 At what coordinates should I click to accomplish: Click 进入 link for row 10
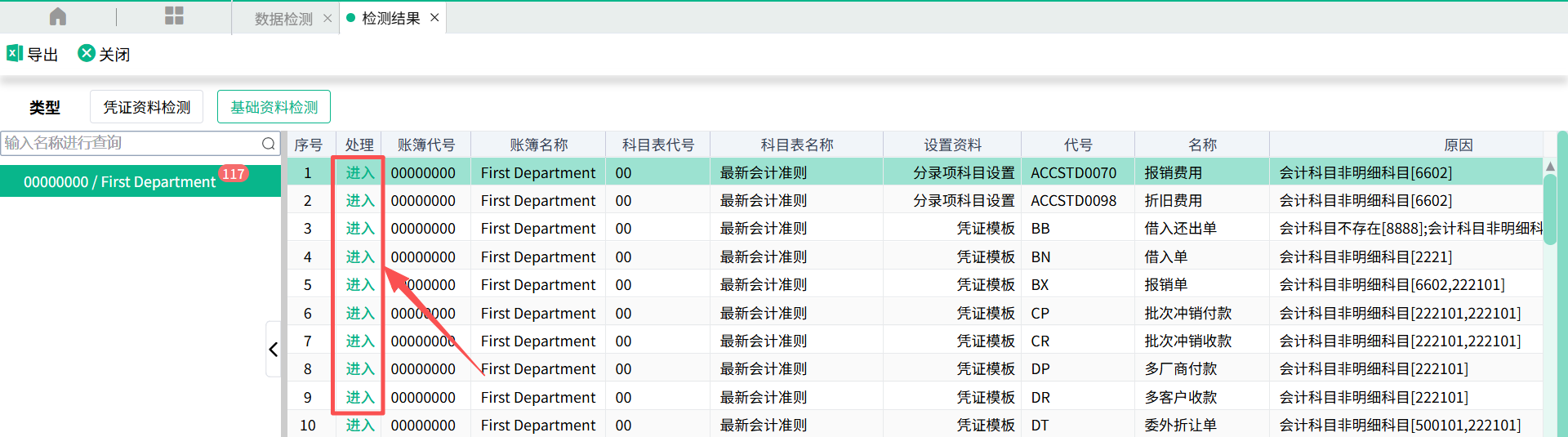point(359,425)
